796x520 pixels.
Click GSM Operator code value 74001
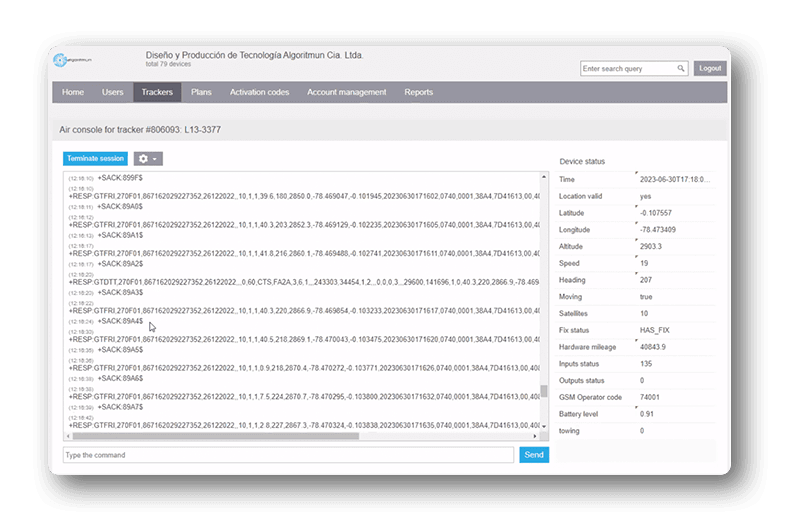[650, 397]
